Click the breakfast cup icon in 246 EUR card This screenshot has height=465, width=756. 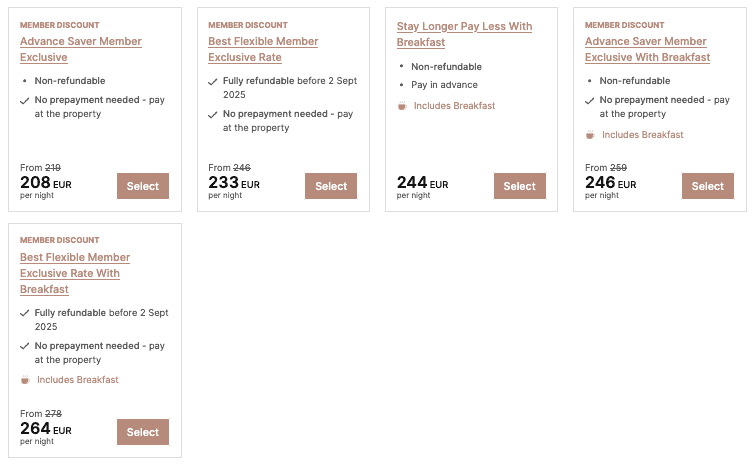(590, 135)
